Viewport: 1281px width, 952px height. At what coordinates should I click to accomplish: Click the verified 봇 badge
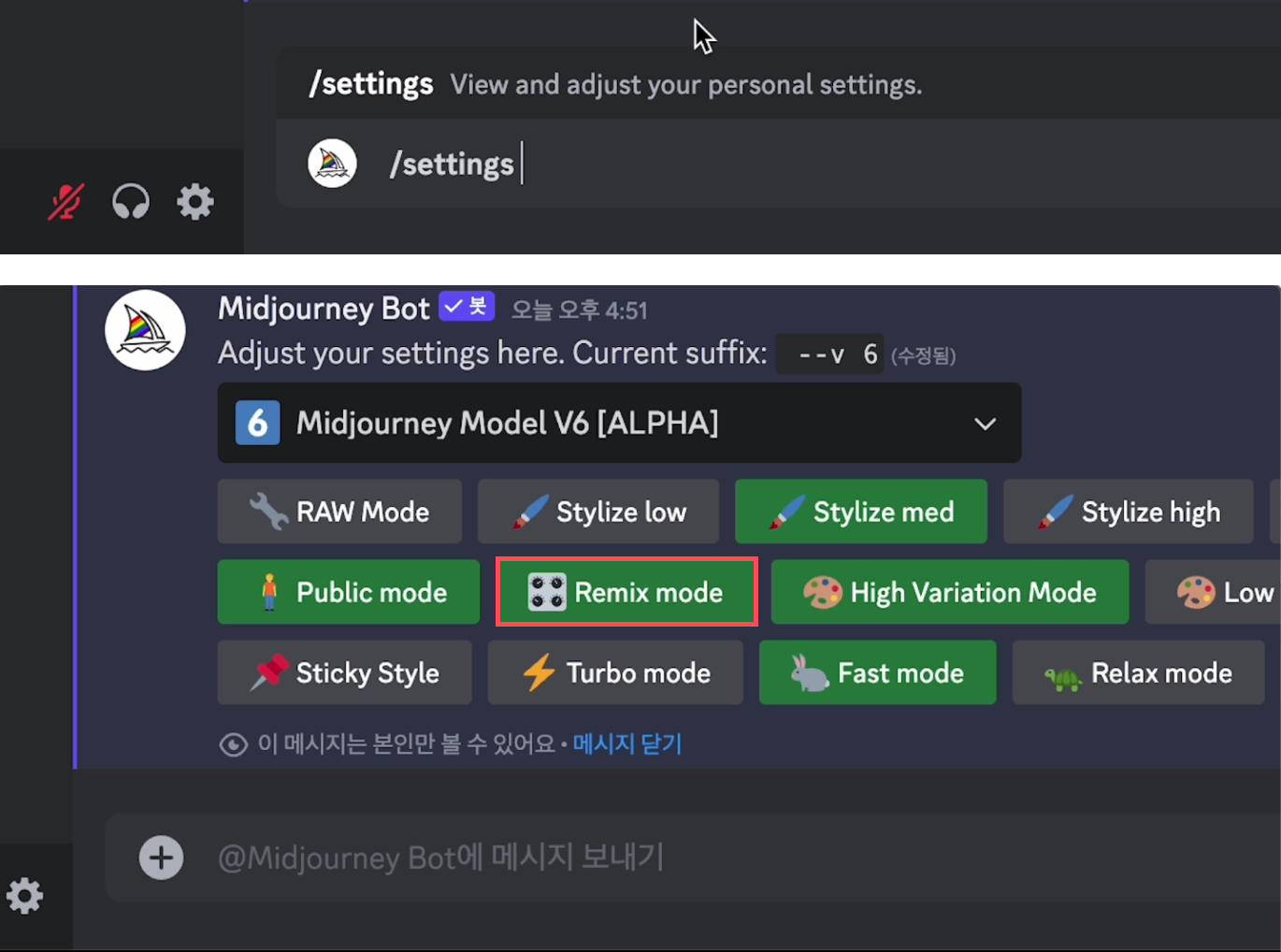pyautogui.click(x=467, y=307)
